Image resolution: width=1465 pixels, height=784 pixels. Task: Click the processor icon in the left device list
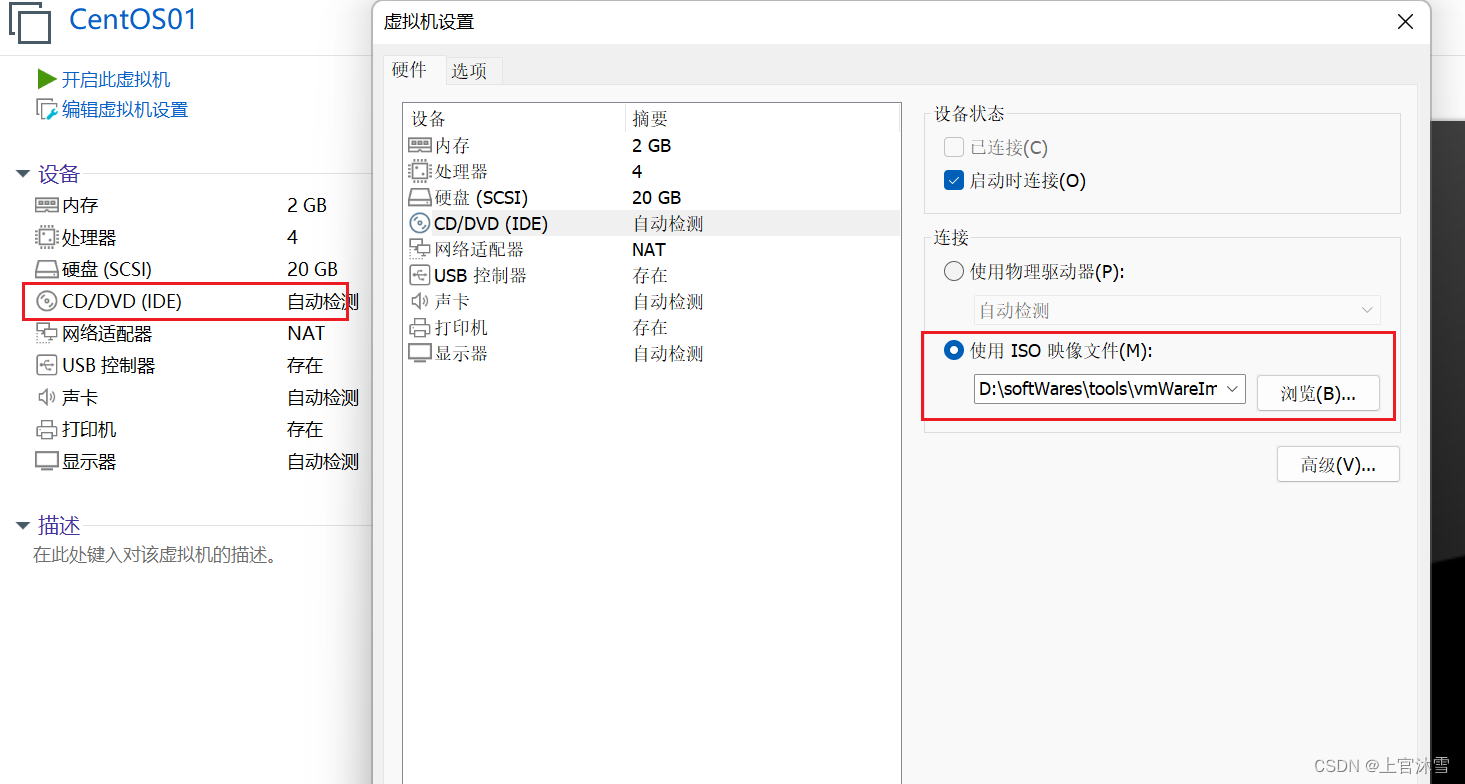pos(47,237)
